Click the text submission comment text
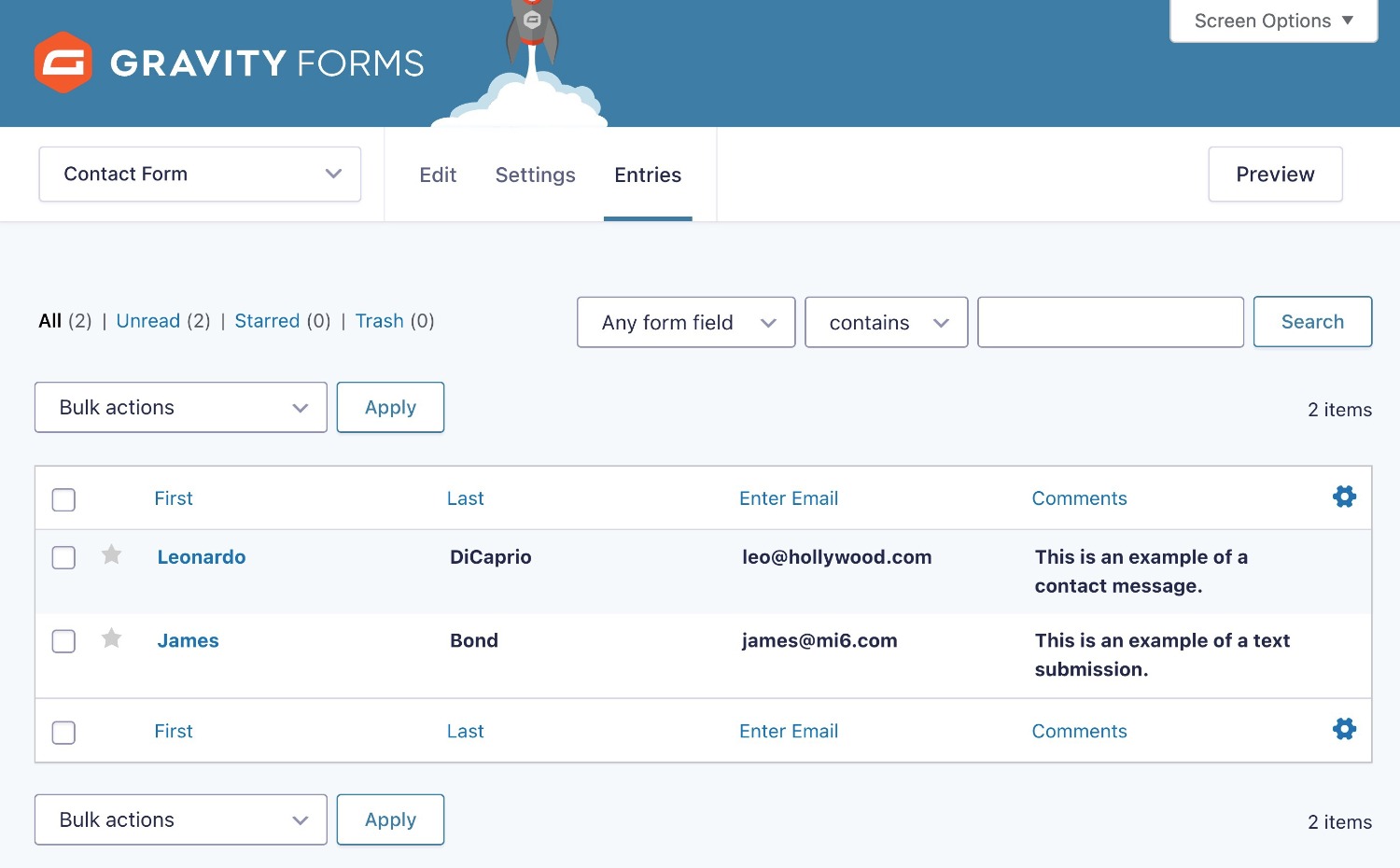The image size is (1400, 868). [x=1162, y=655]
